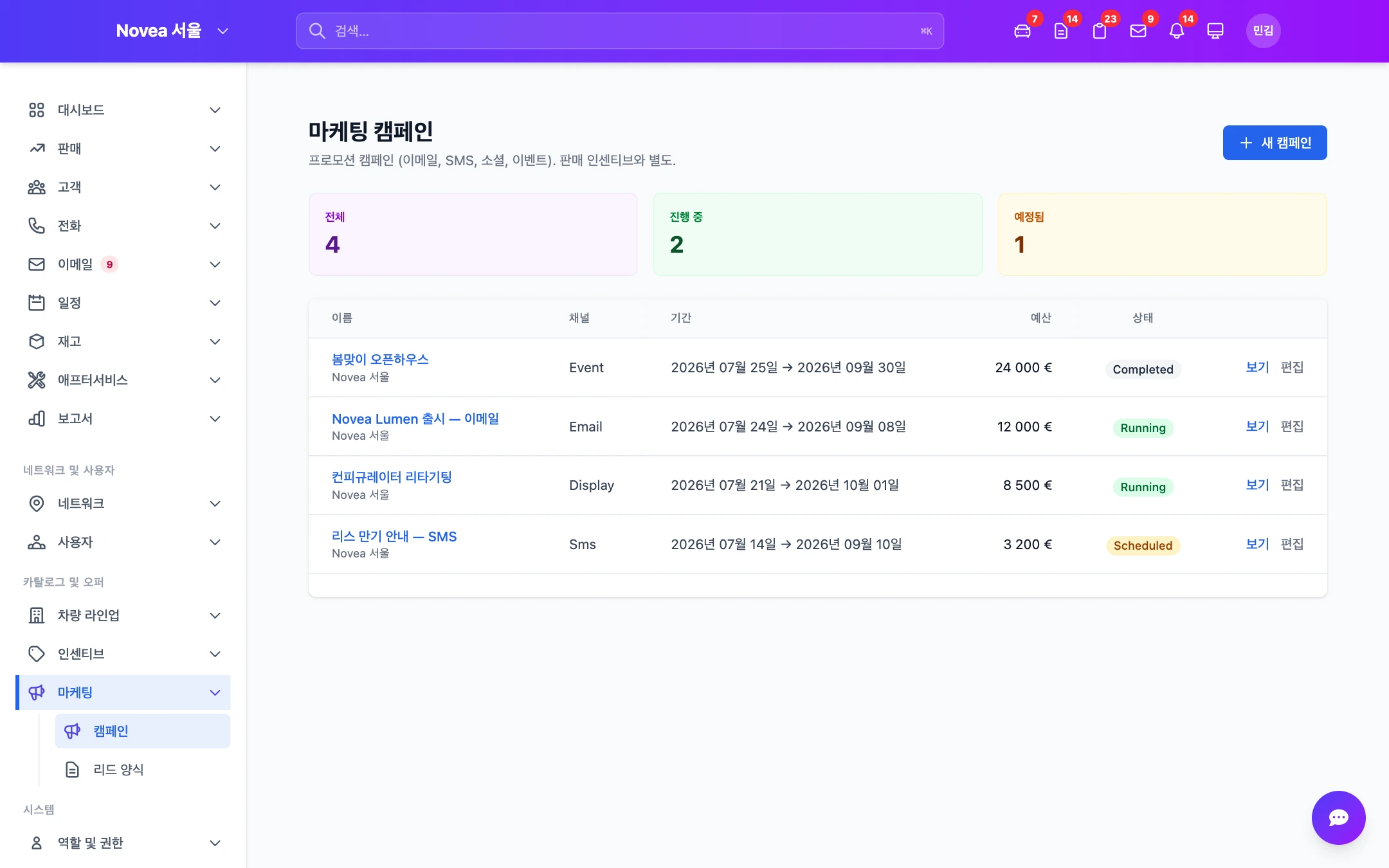Viewport: 1389px width, 868px height.
Task: Open the 차량 라인업 menu item
Action: point(123,615)
